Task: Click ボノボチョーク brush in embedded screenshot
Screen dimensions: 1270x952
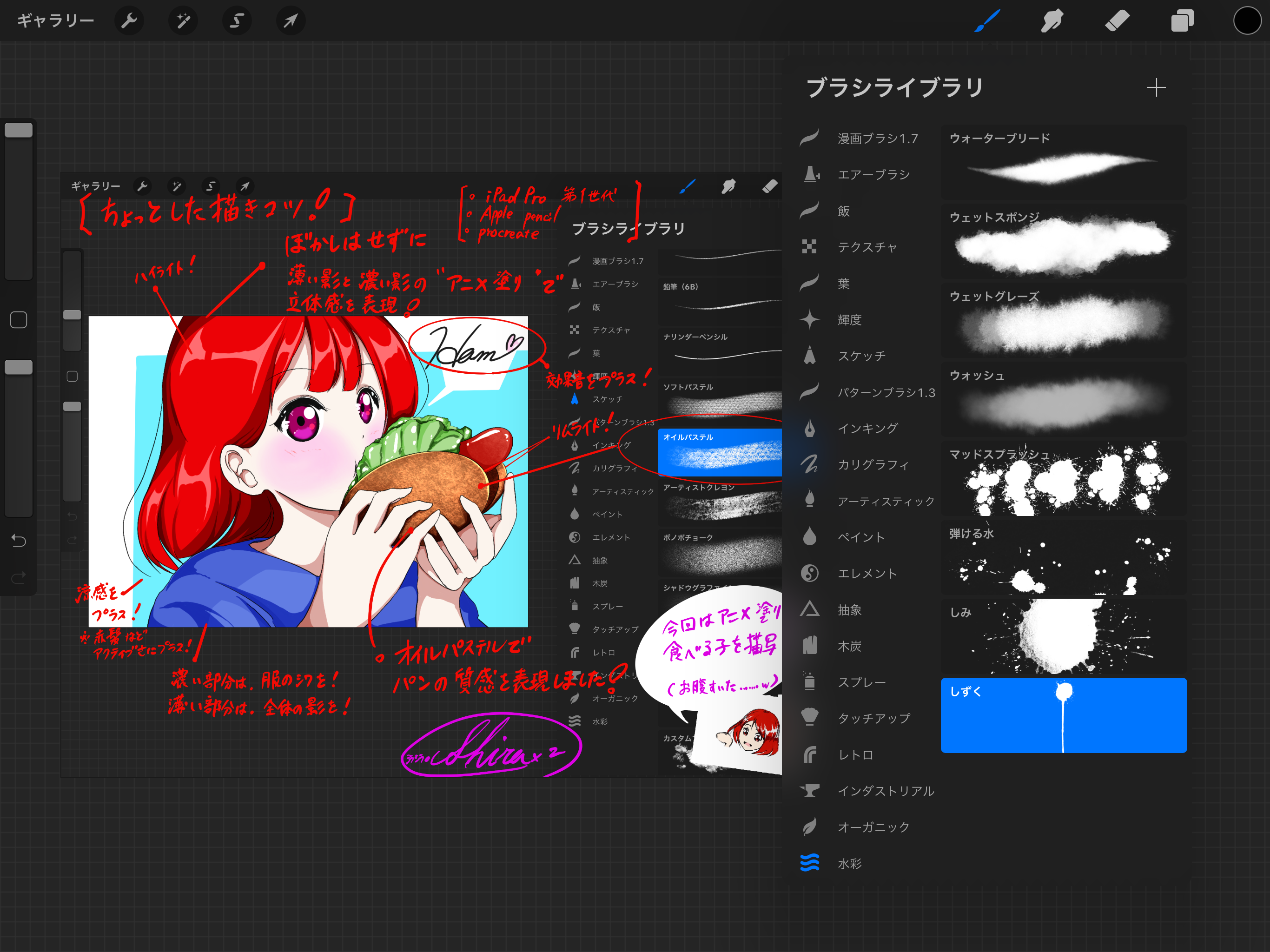Action: (720, 552)
